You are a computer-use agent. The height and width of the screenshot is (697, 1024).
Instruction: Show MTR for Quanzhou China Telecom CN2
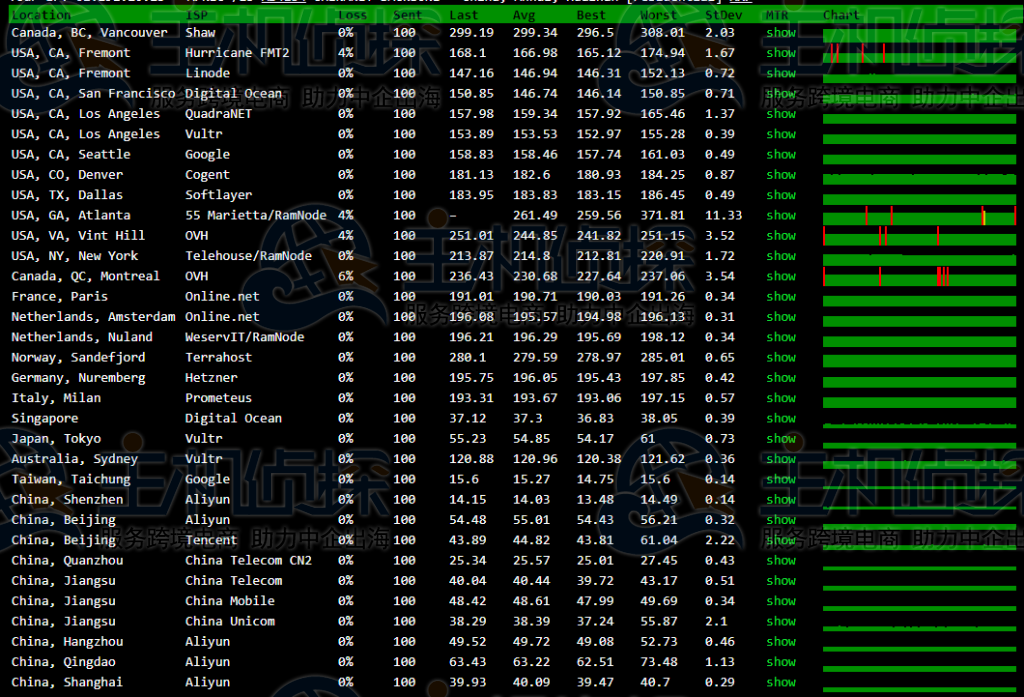pos(781,561)
